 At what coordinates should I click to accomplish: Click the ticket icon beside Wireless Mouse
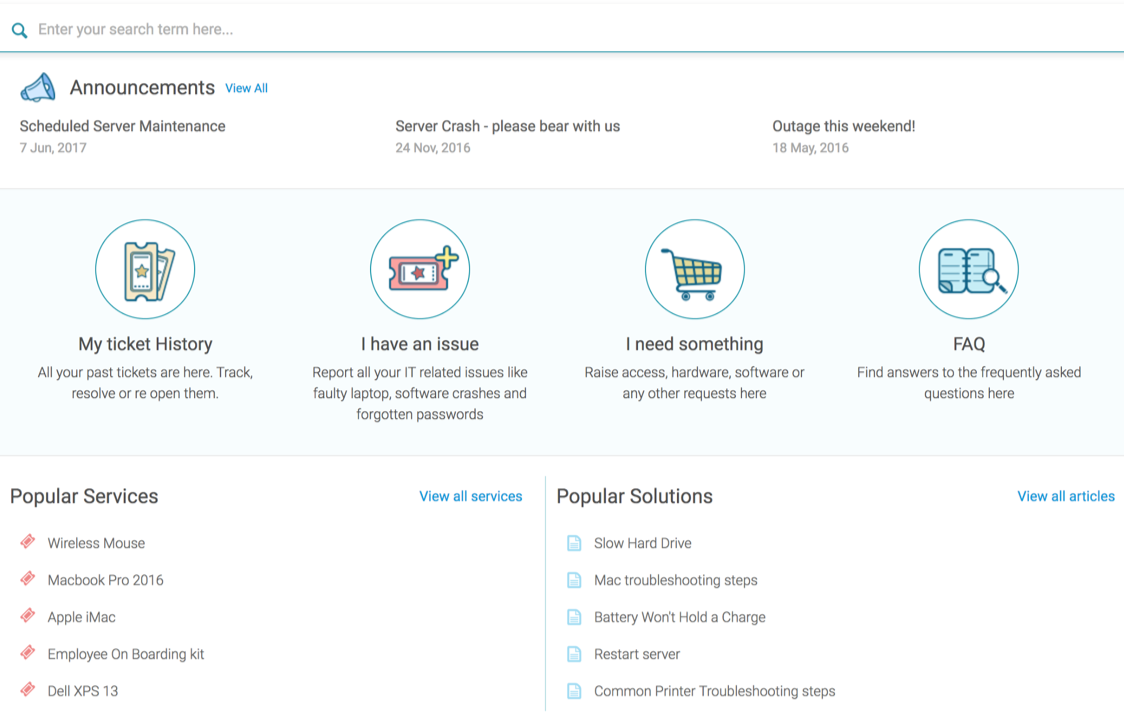[28, 541]
